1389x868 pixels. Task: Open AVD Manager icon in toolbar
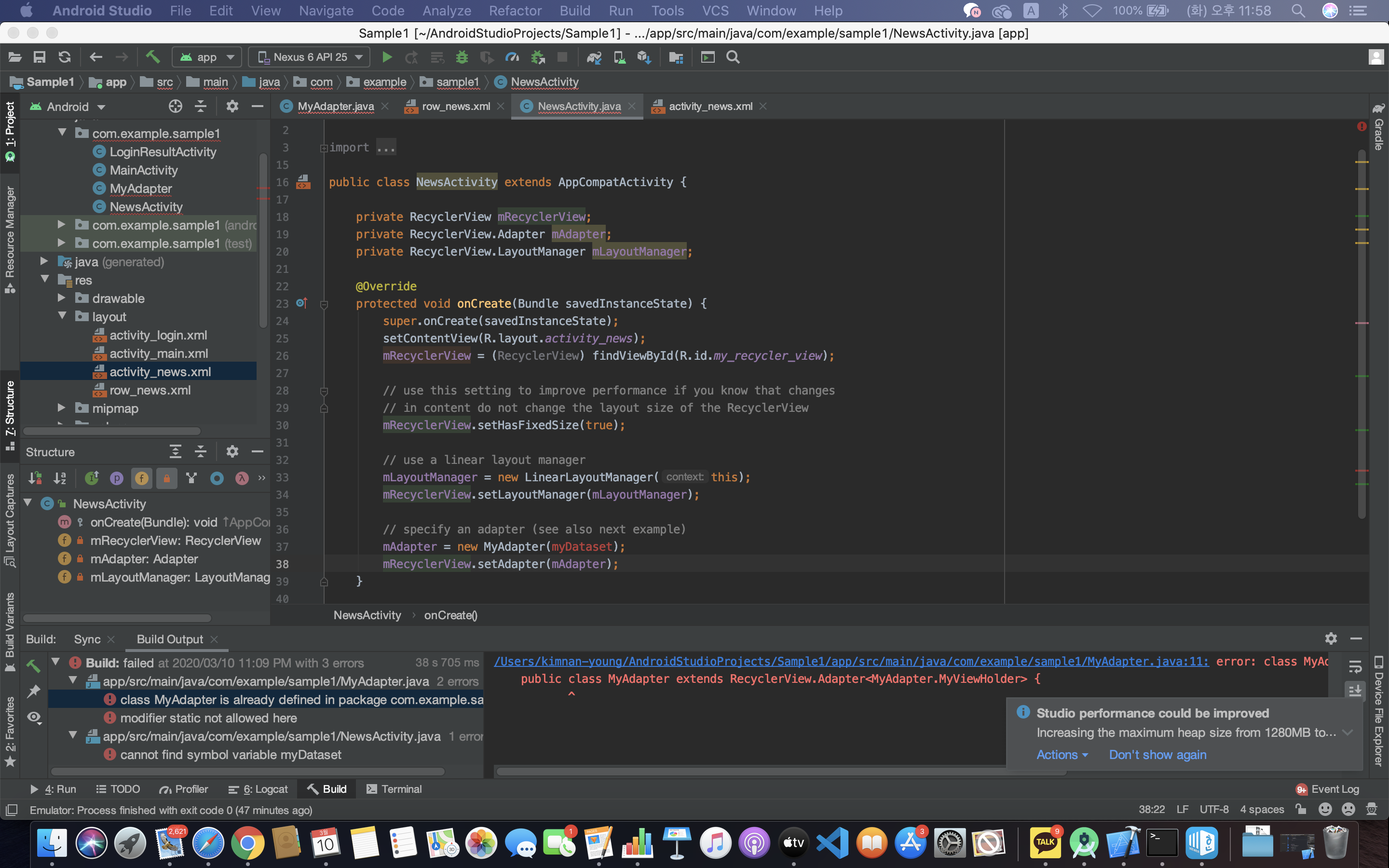click(619, 57)
